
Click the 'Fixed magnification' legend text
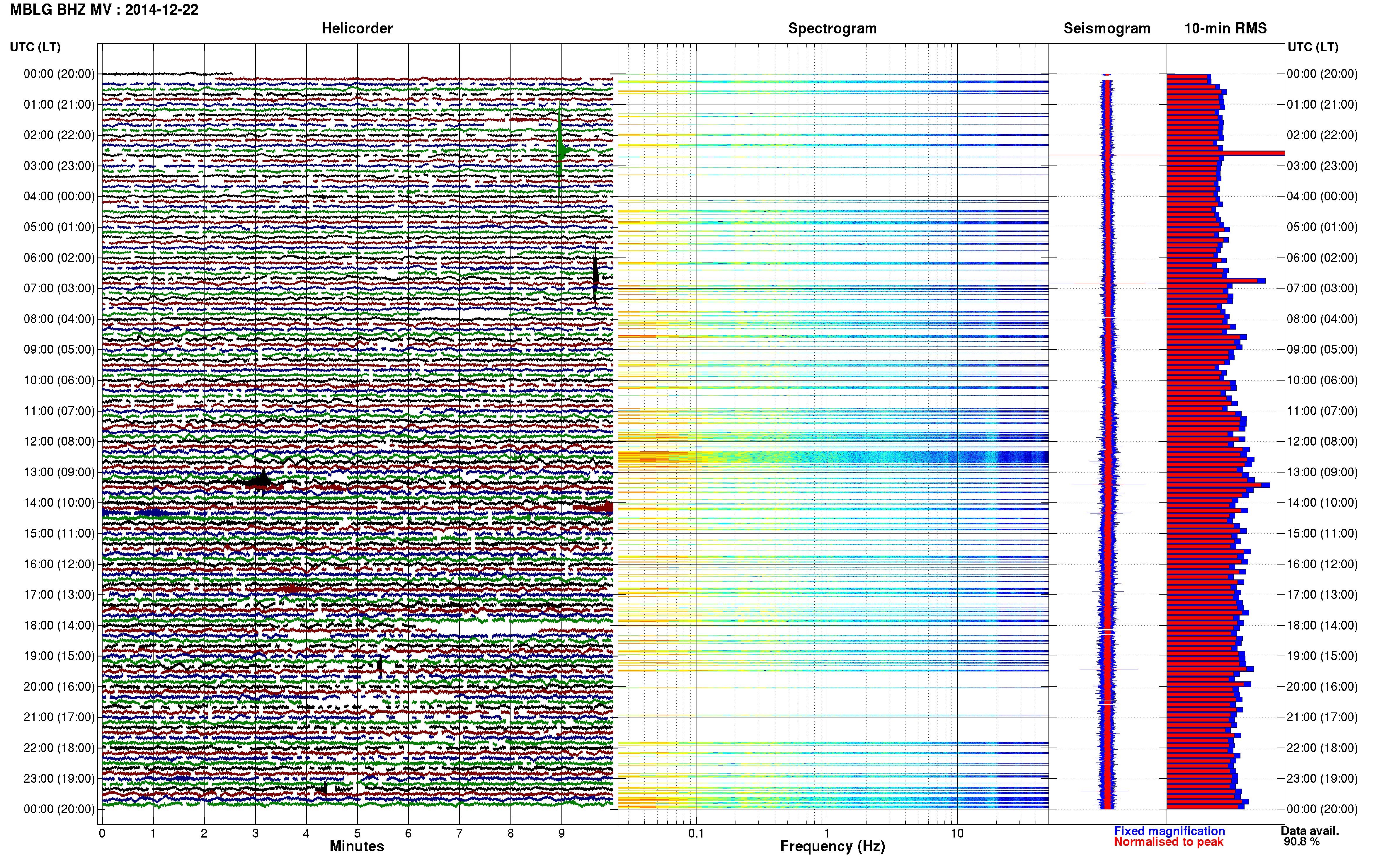coord(1169,831)
